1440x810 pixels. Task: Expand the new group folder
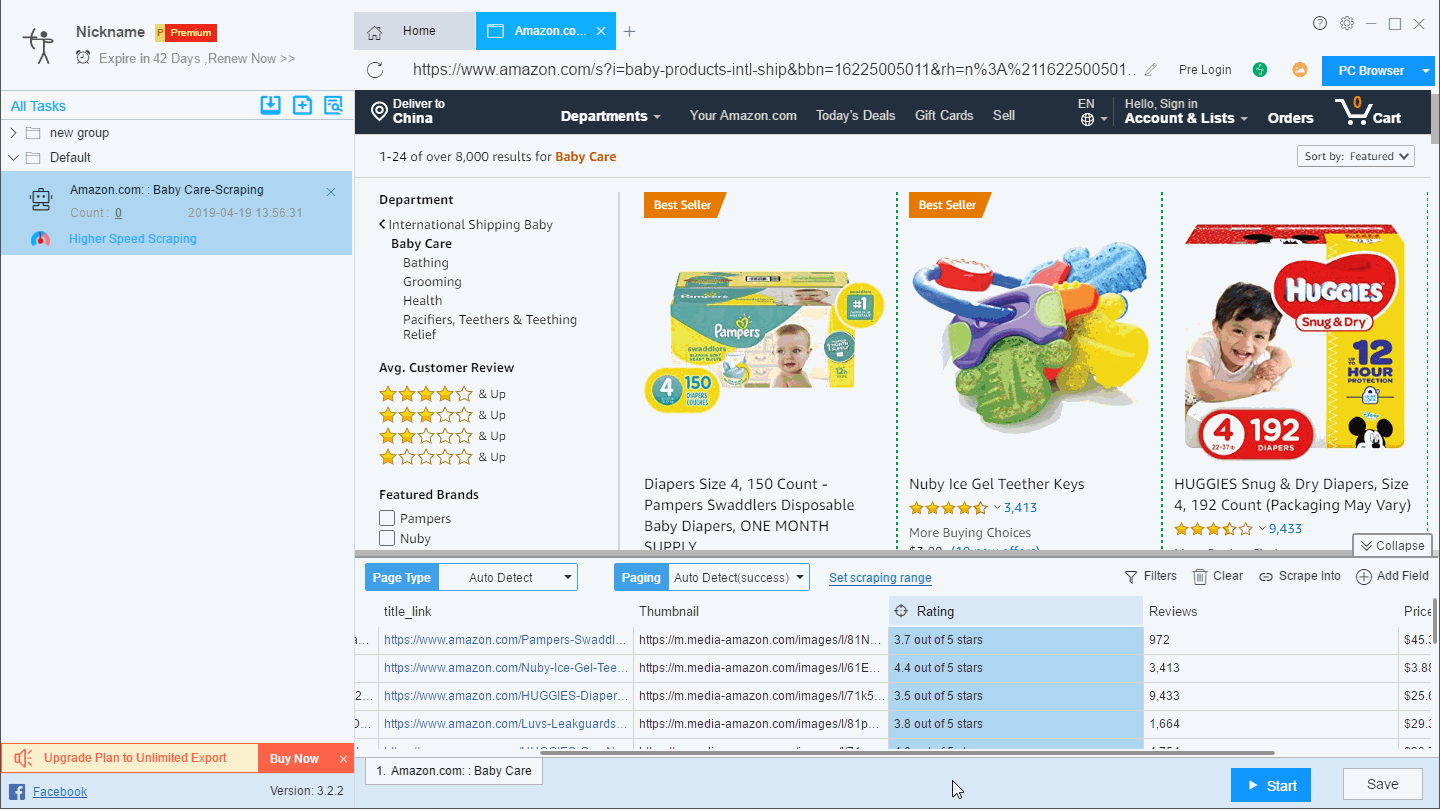tap(13, 132)
